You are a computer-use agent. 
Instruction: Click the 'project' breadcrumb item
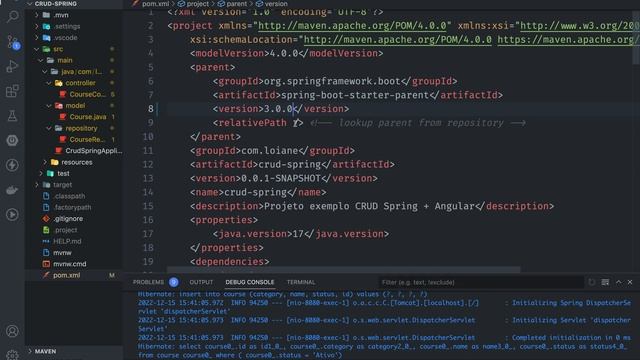(198, 4)
